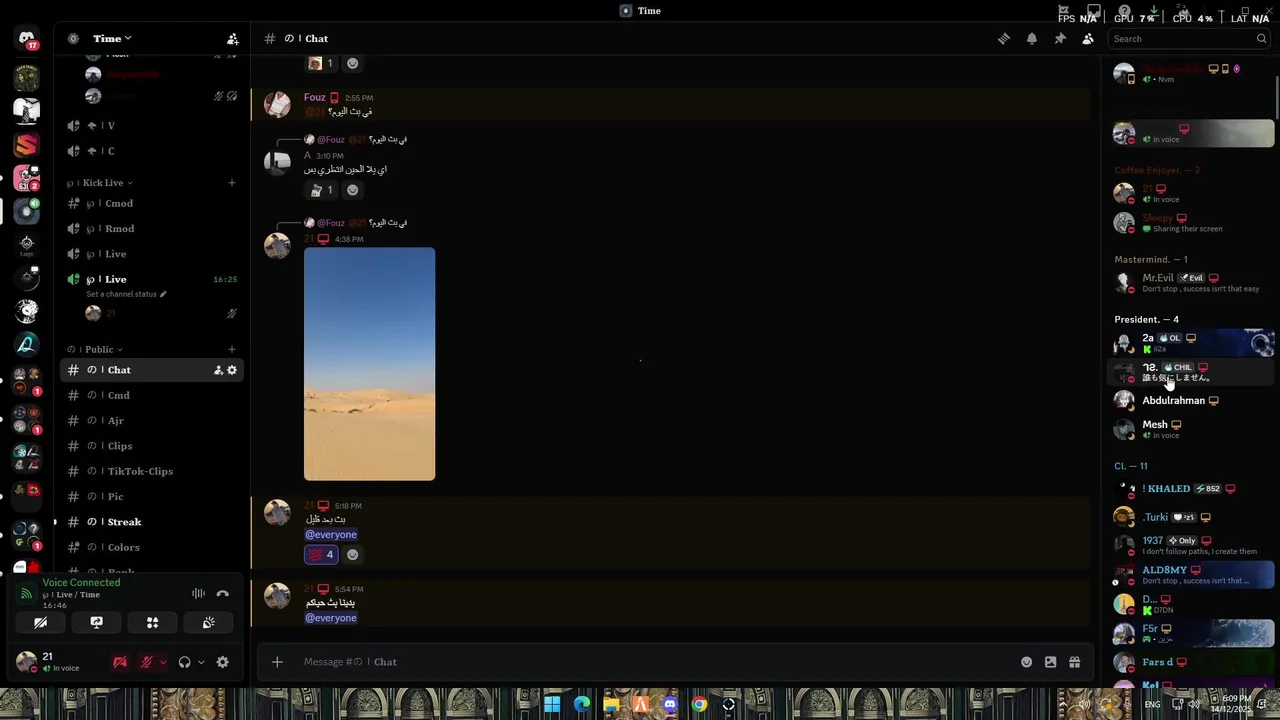Viewport: 1280px width, 720px height.
Task: Switch to the Ajr channel
Action: pos(152,420)
